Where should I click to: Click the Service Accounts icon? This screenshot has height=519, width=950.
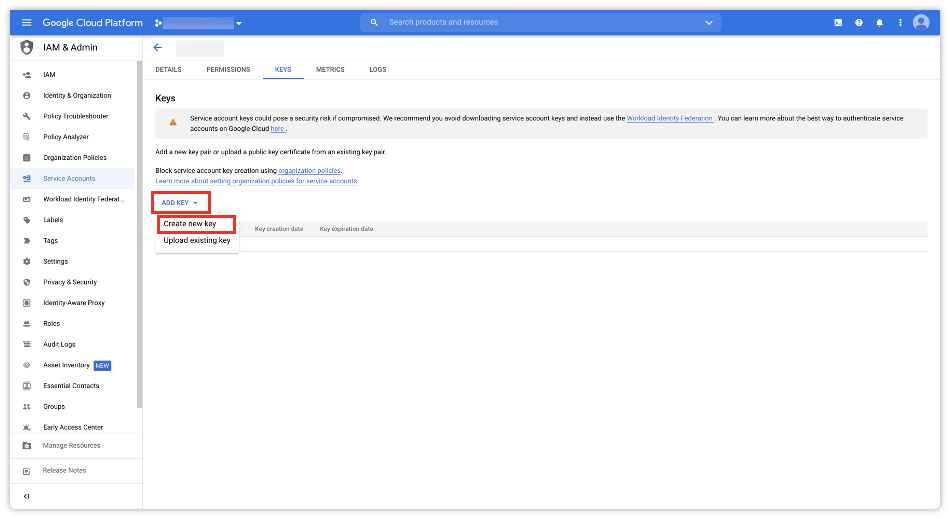27,179
